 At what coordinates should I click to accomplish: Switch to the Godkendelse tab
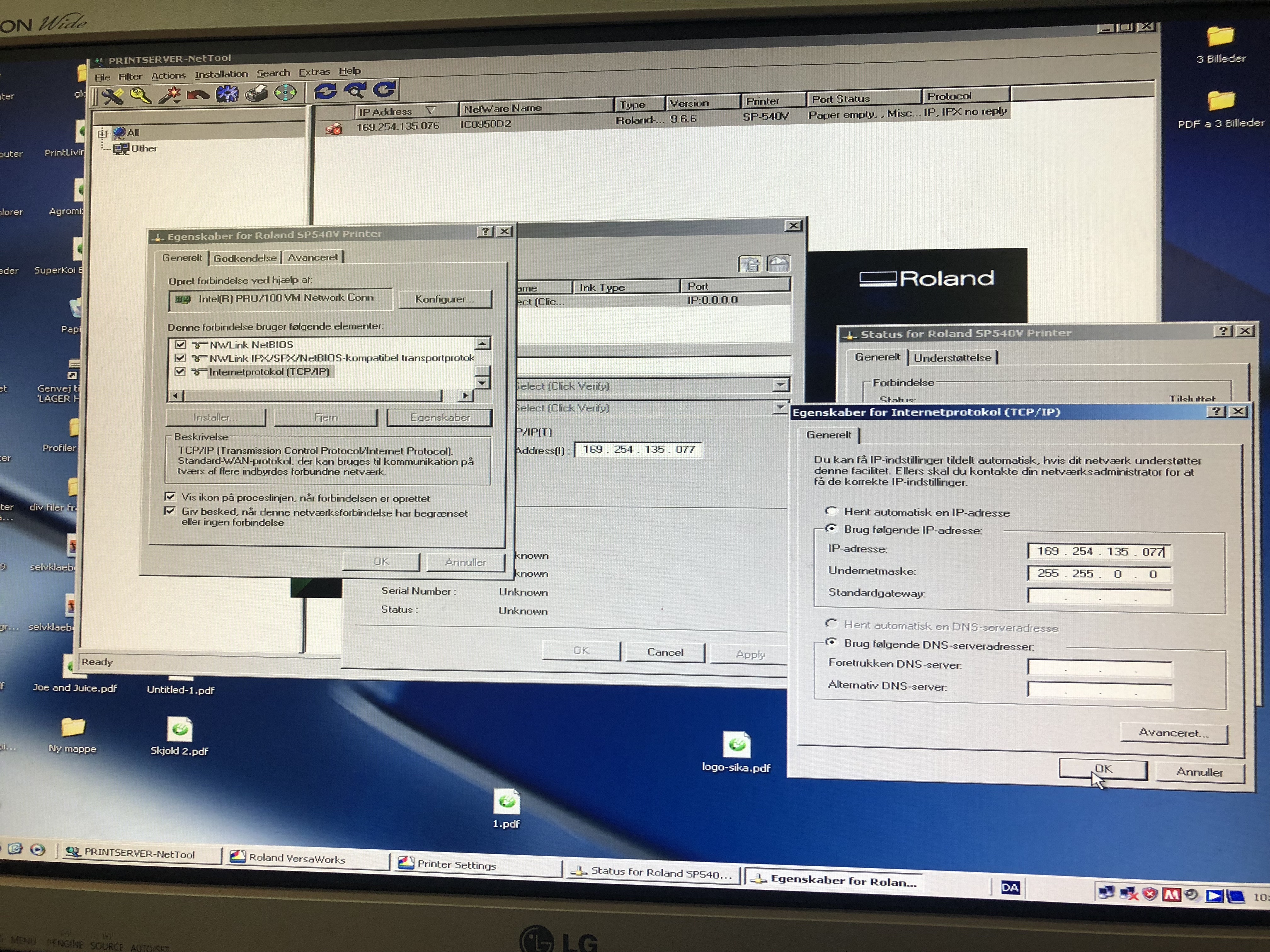(245, 258)
